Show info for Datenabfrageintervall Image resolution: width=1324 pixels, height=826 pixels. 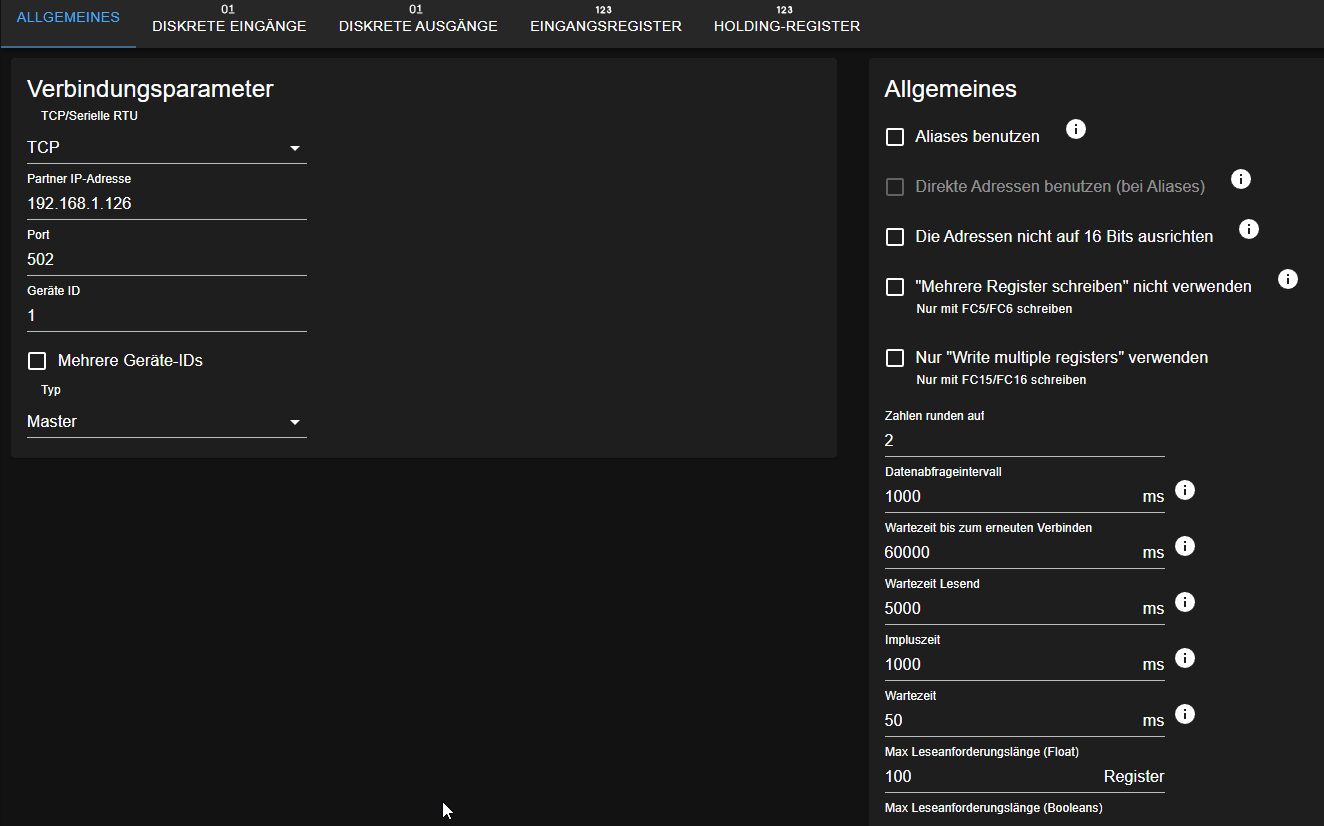point(1185,491)
